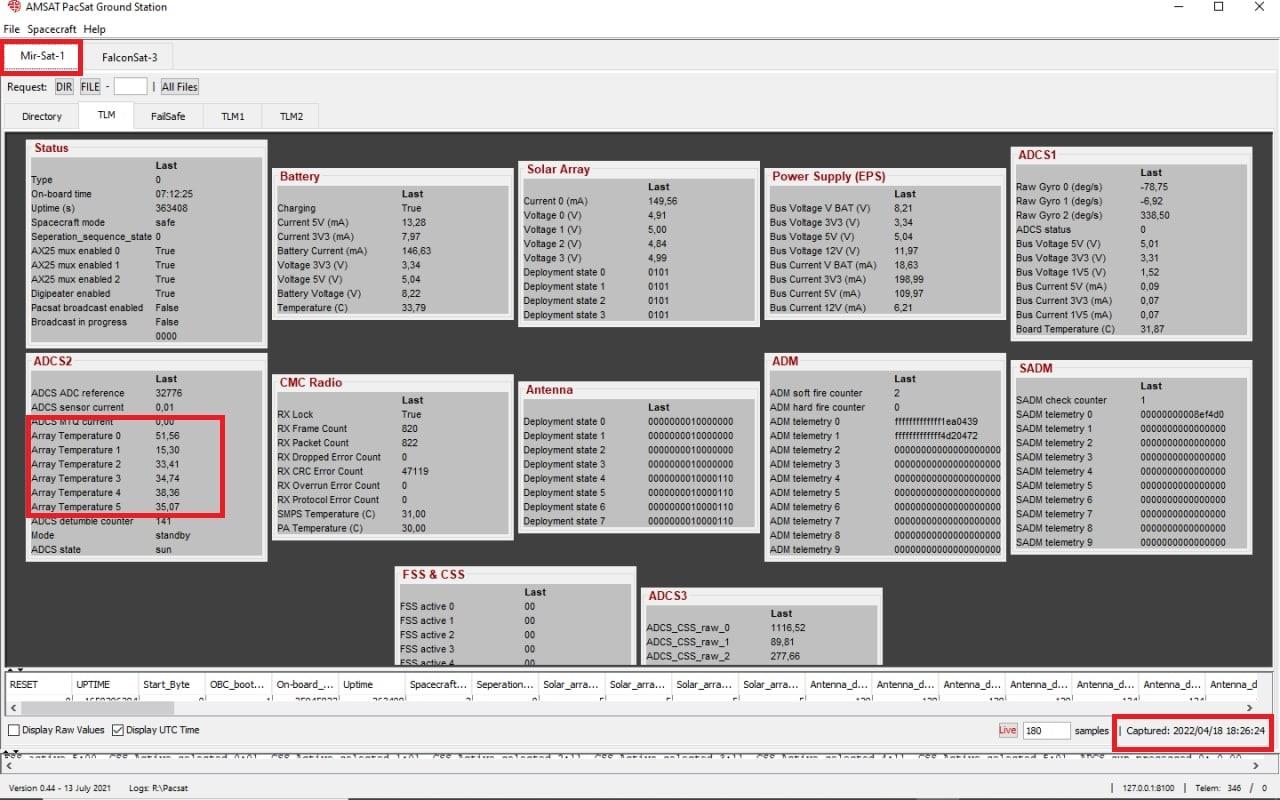Click the Solar Array panel title
This screenshot has width=1280, height=800.
click(558, 170)
